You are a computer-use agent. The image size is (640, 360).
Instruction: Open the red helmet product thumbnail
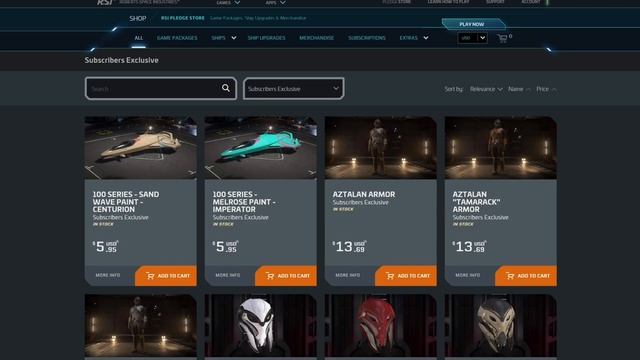pyautogui.click(x=380, y=326)
